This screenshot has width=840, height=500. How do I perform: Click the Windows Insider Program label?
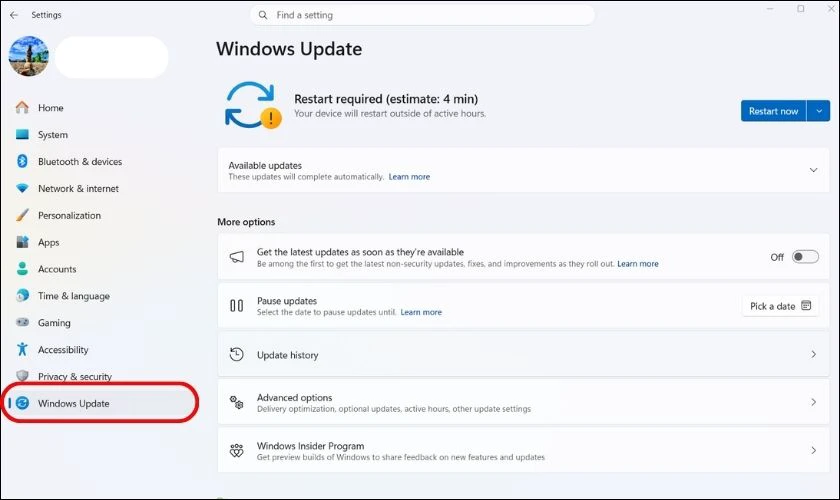pos(310,445)
